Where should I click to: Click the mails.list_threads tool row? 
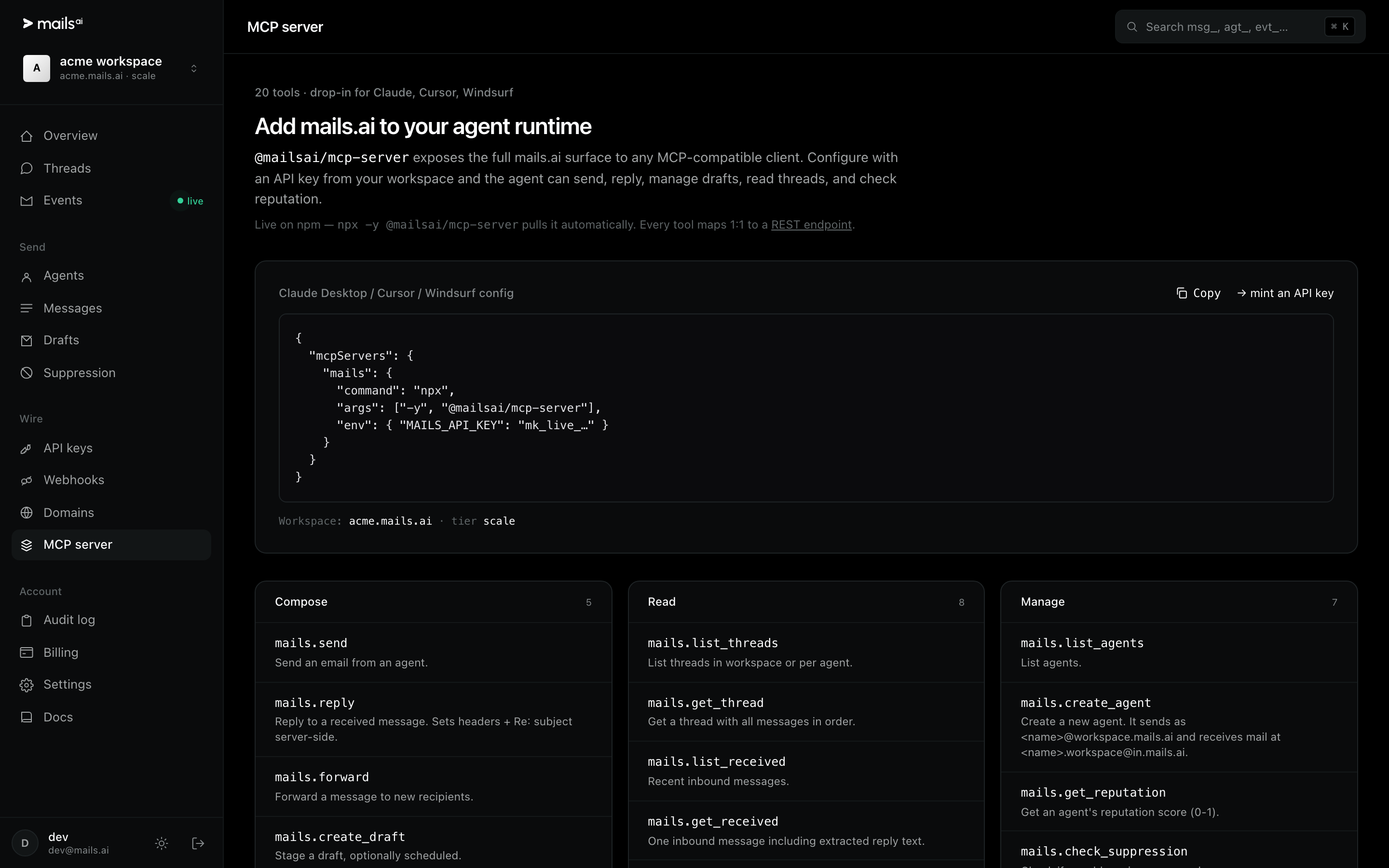click(x=806, y=653)
